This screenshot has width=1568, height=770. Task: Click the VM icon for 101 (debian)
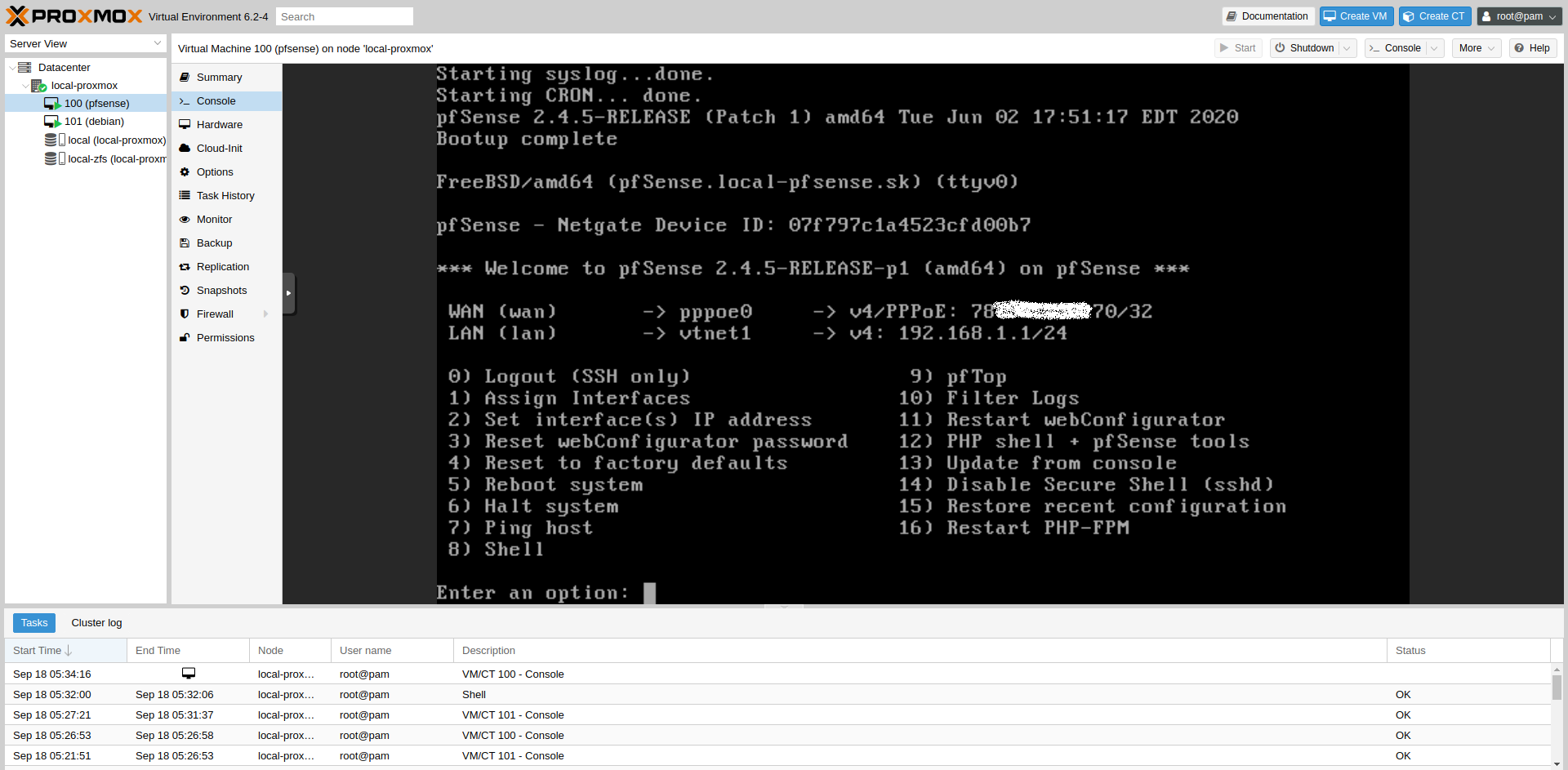point(52,122)
